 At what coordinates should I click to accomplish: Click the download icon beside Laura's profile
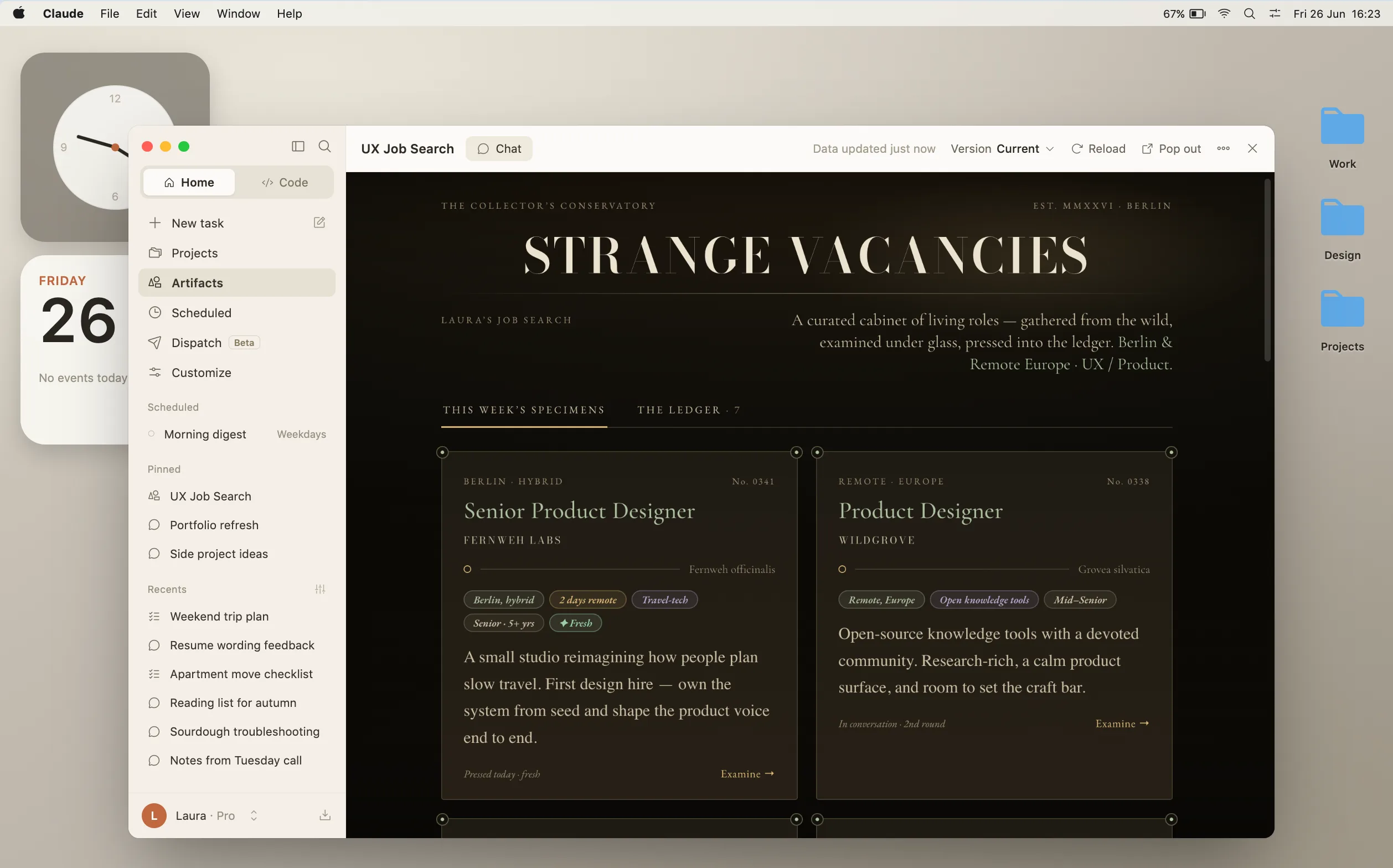tap(325, 815)
